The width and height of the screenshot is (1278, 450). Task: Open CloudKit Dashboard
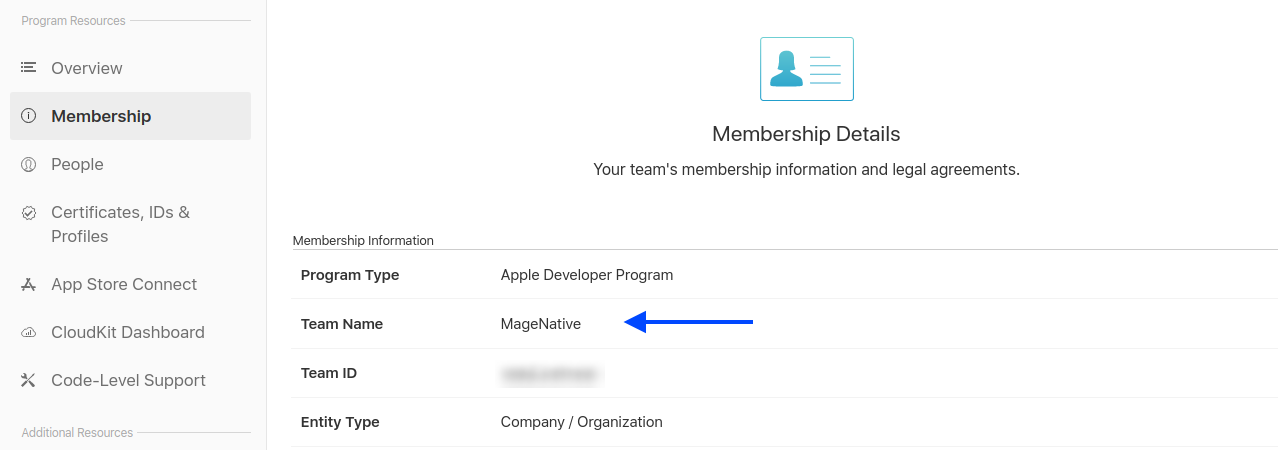[x=130, y=332]
